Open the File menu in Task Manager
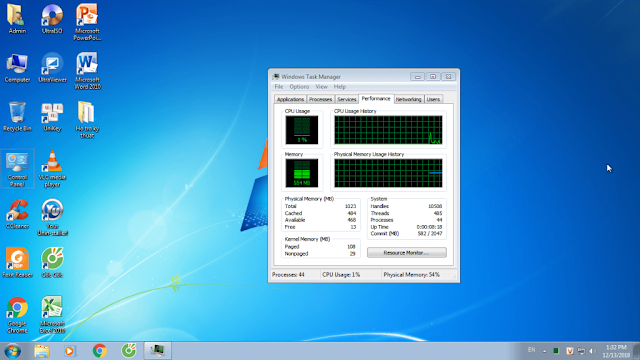This screenshot has width=640, height=360. [x=279, y=87]
